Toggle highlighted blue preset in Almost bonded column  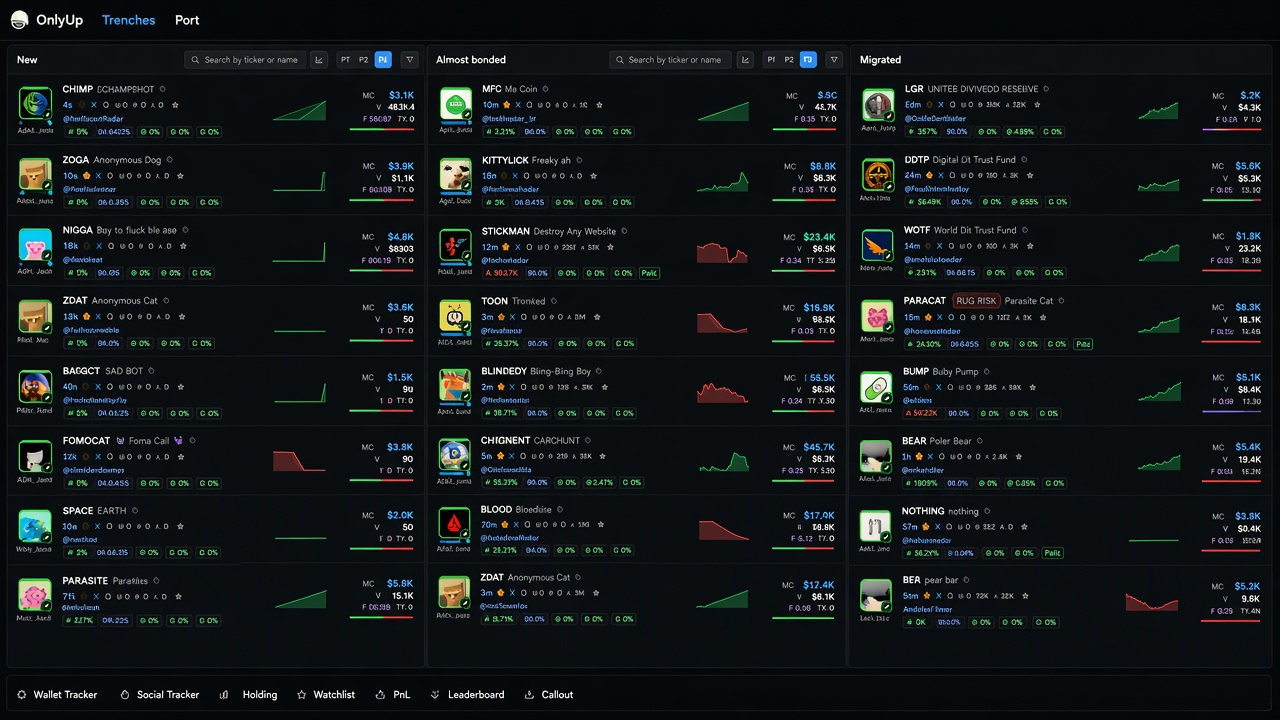click(x=808, y=60)
